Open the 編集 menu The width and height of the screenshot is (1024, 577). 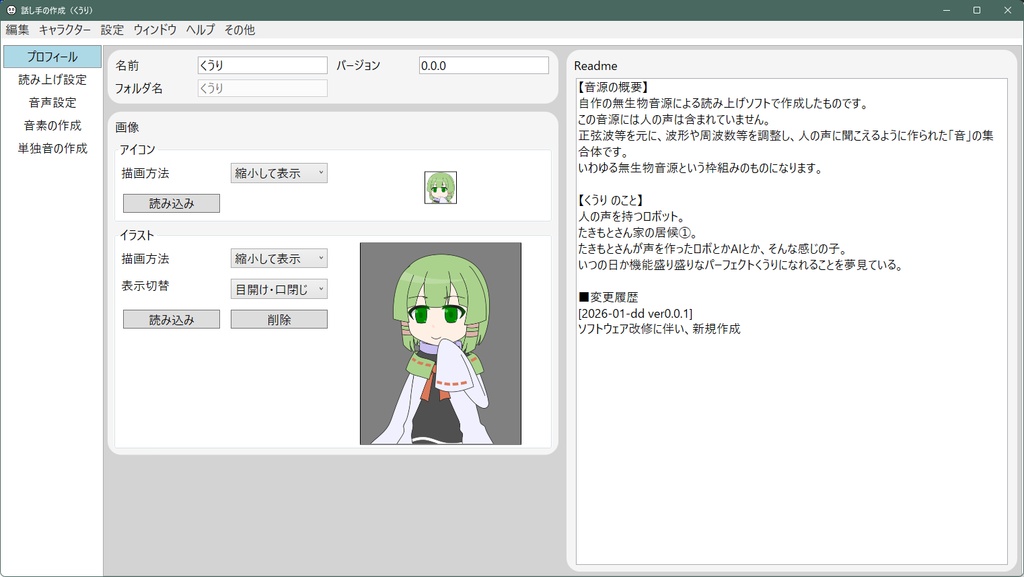(16, 30)
